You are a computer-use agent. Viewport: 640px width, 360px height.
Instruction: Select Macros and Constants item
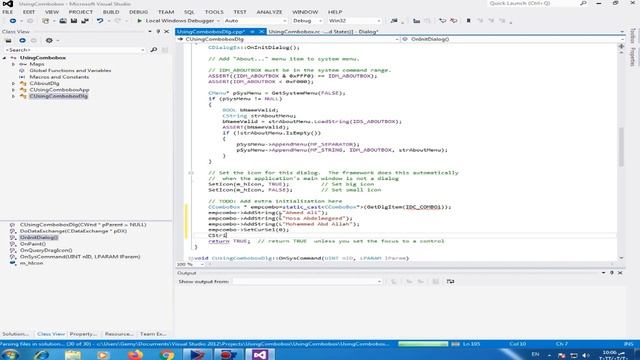pyautogui.click(x=59, y=77)
